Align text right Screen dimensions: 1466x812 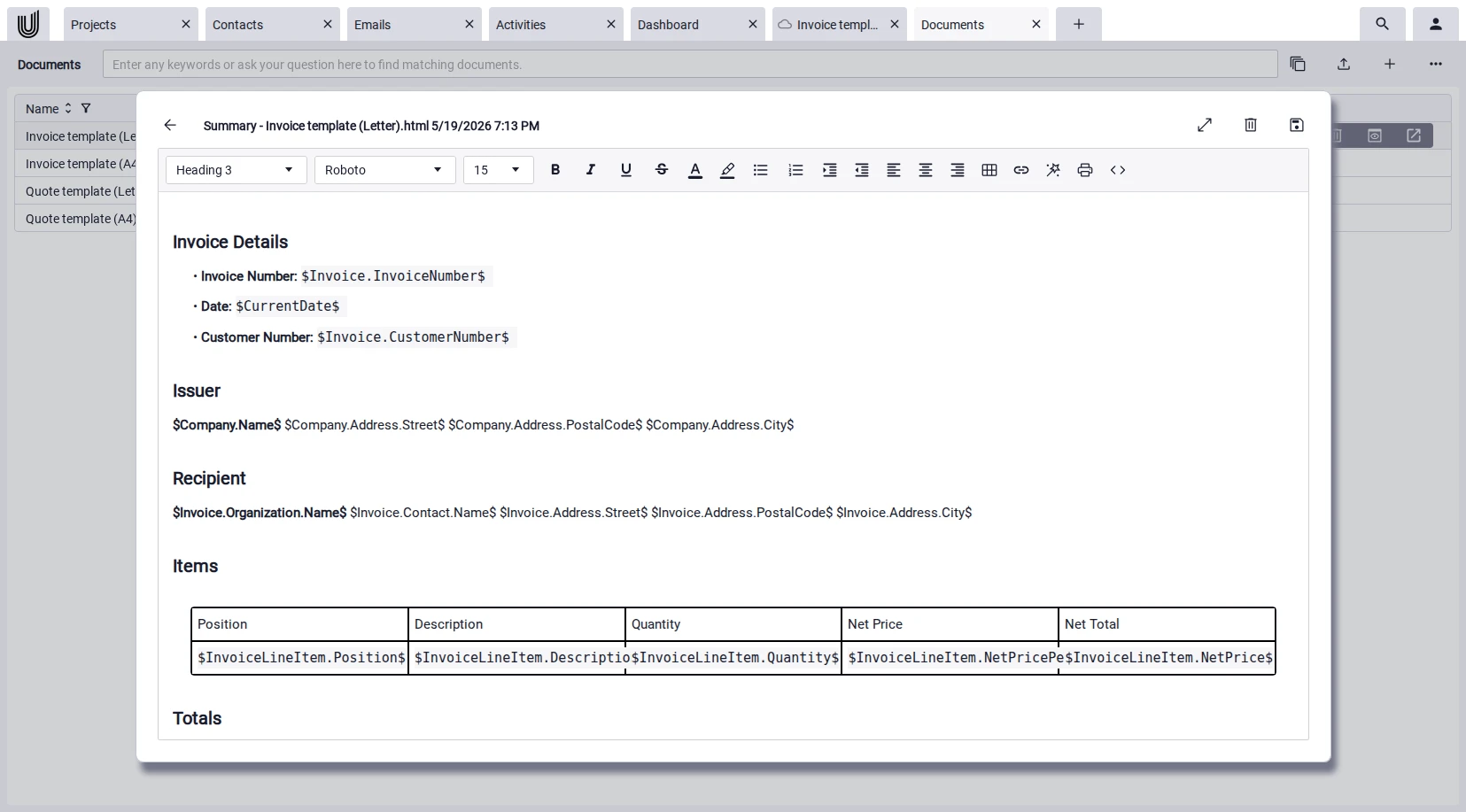(x=958, y=170)
